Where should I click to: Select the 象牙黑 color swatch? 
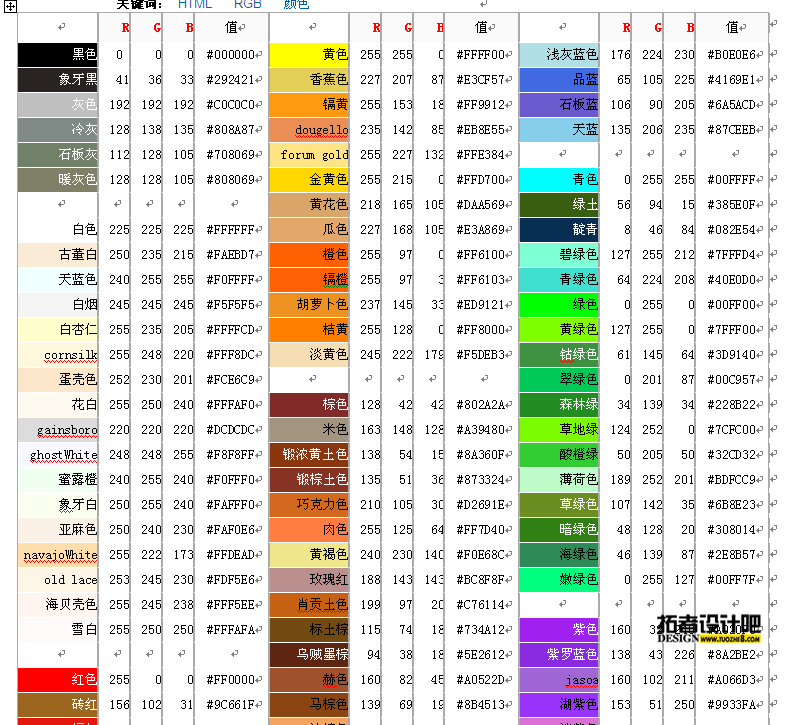tap(58, 80)
